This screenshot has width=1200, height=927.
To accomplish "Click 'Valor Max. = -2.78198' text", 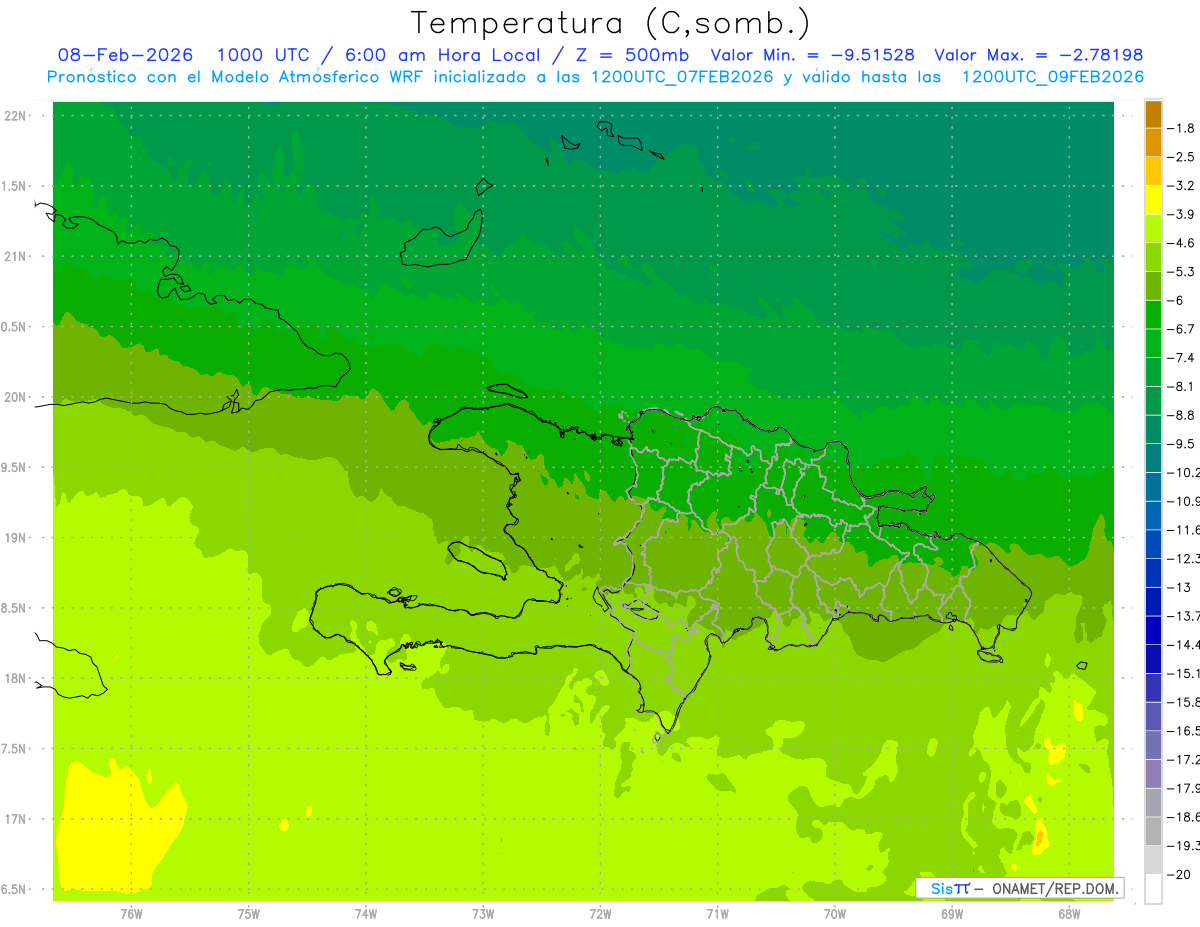I will tap(1038, 55).
